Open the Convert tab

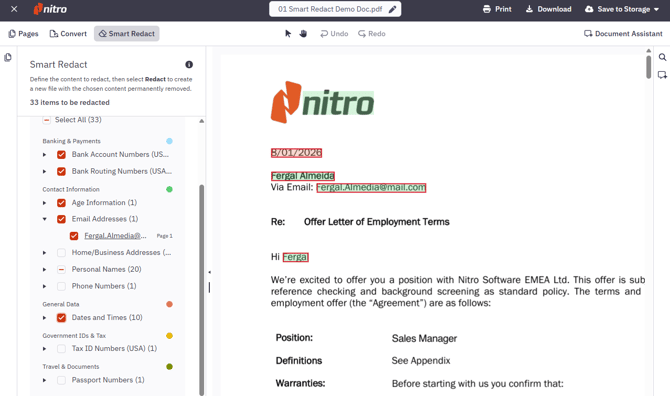[x=68, y=34]
